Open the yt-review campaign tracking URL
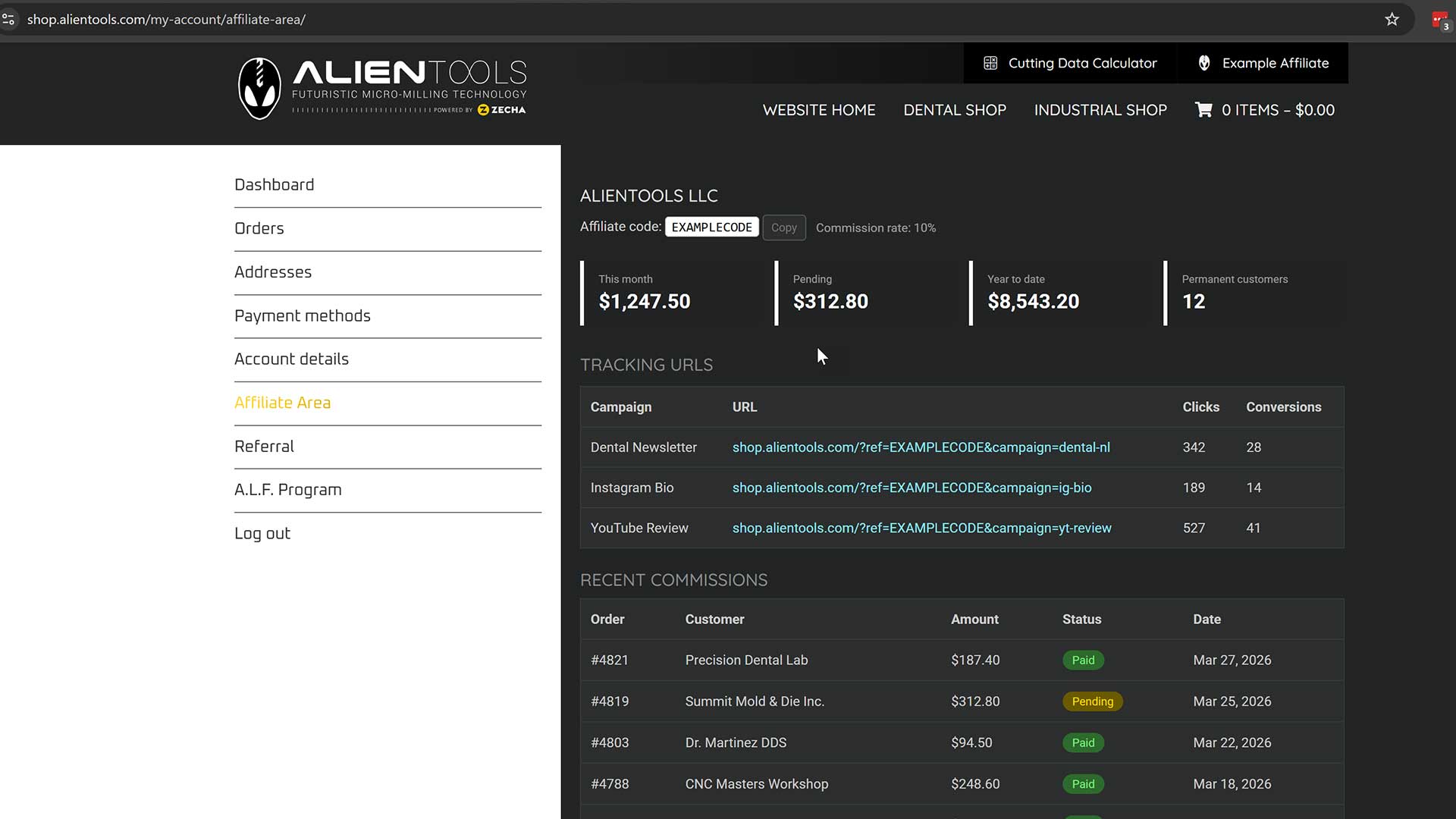The height and width of the screenshot is (819, 1456). click(x=921, y=528)
